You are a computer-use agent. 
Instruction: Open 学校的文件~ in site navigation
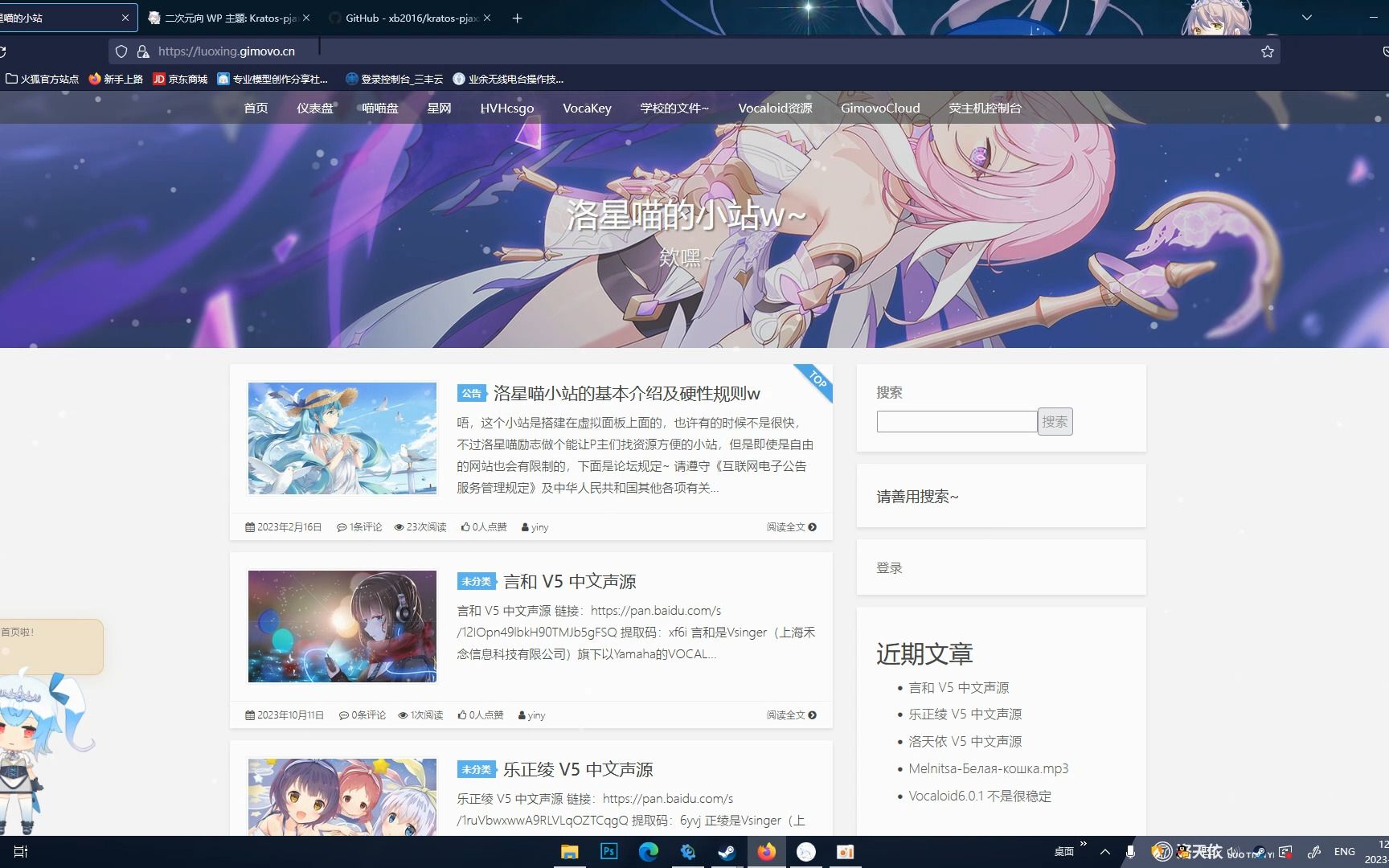(x=674, y=108)
